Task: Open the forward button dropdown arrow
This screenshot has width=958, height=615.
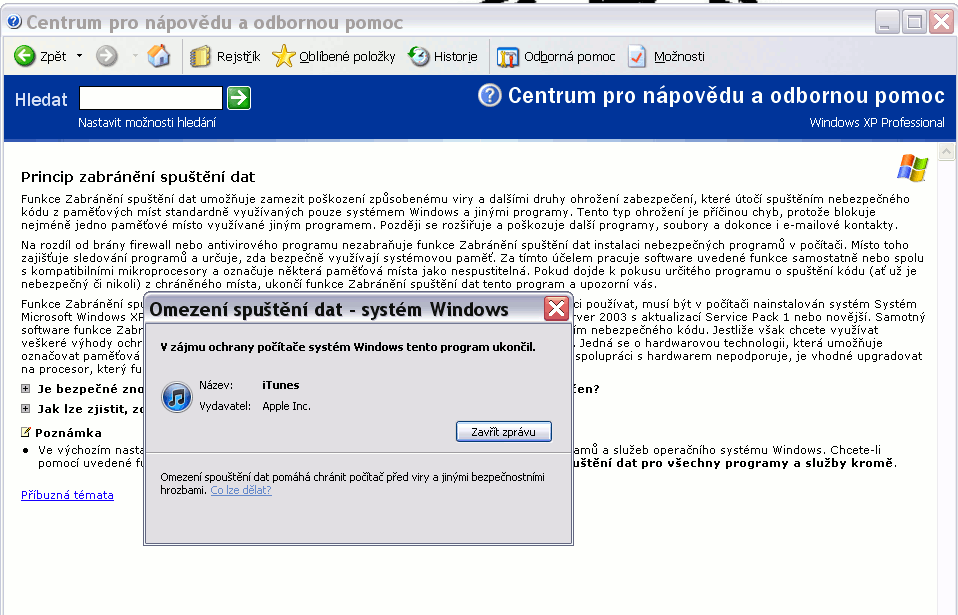Action: (x=135, y=56)
